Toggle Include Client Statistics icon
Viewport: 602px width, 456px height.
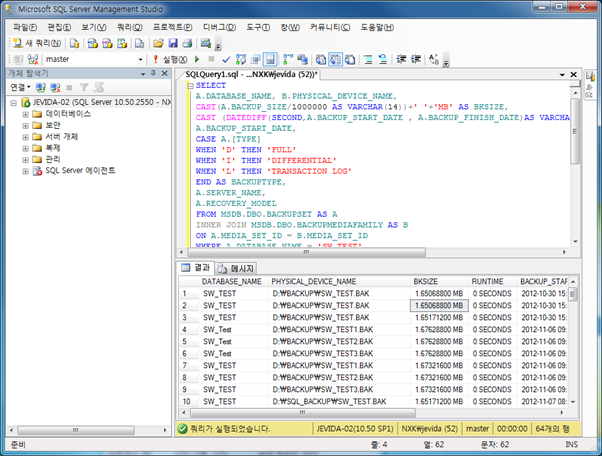click(x=302, y=59)
